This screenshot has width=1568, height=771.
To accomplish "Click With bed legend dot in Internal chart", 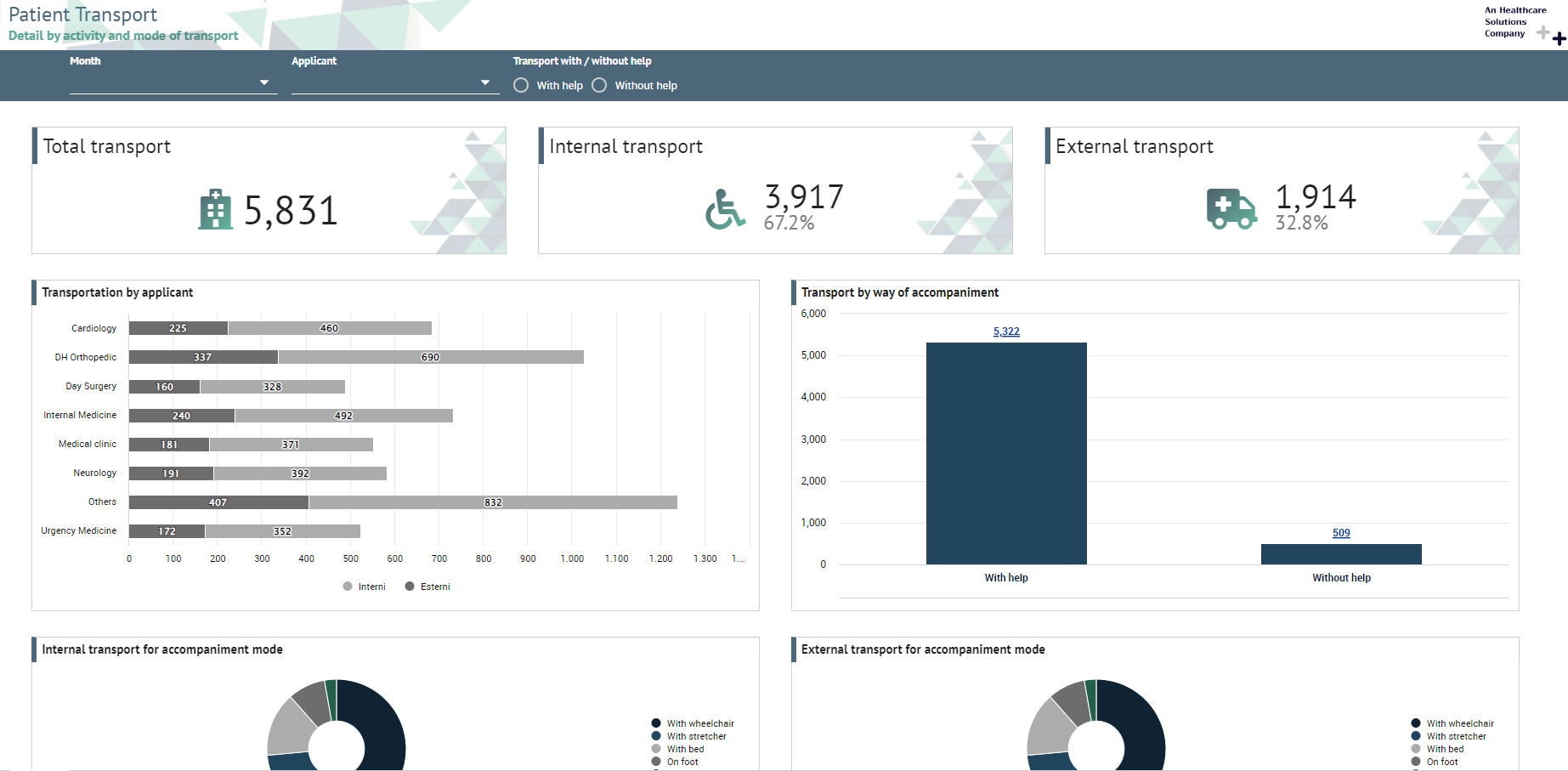I will click(656, 749).
